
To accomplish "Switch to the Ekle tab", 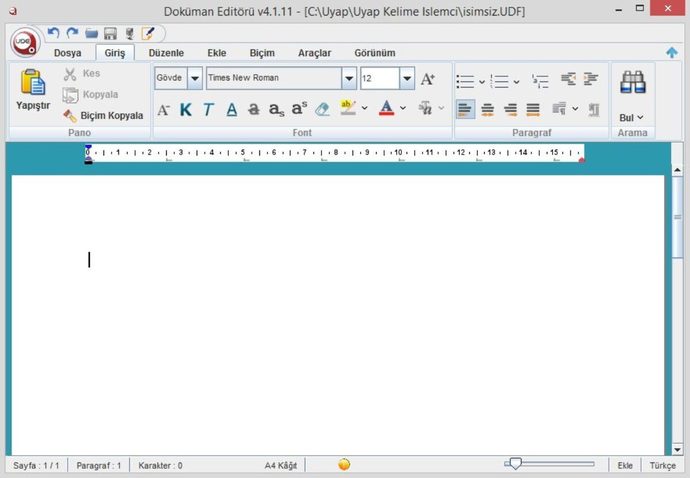I will point(217,53).
